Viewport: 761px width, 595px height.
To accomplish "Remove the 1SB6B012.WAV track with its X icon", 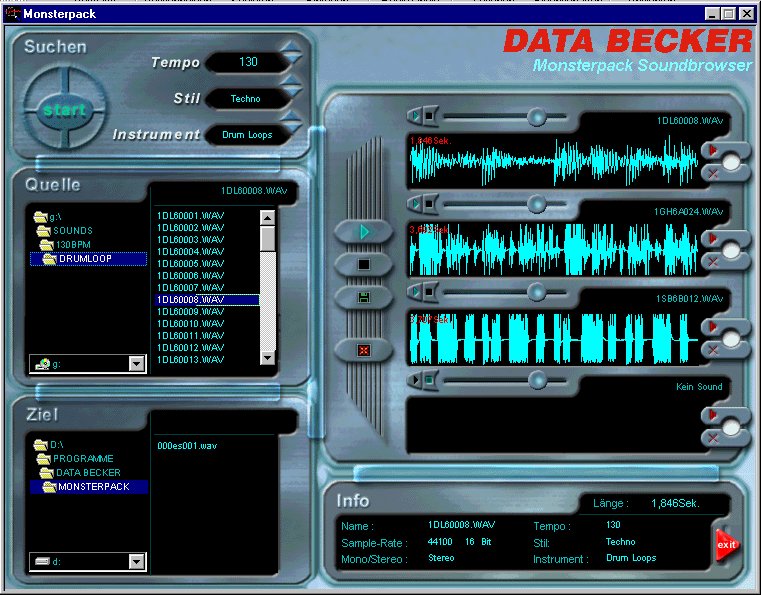I will (713, 349).
